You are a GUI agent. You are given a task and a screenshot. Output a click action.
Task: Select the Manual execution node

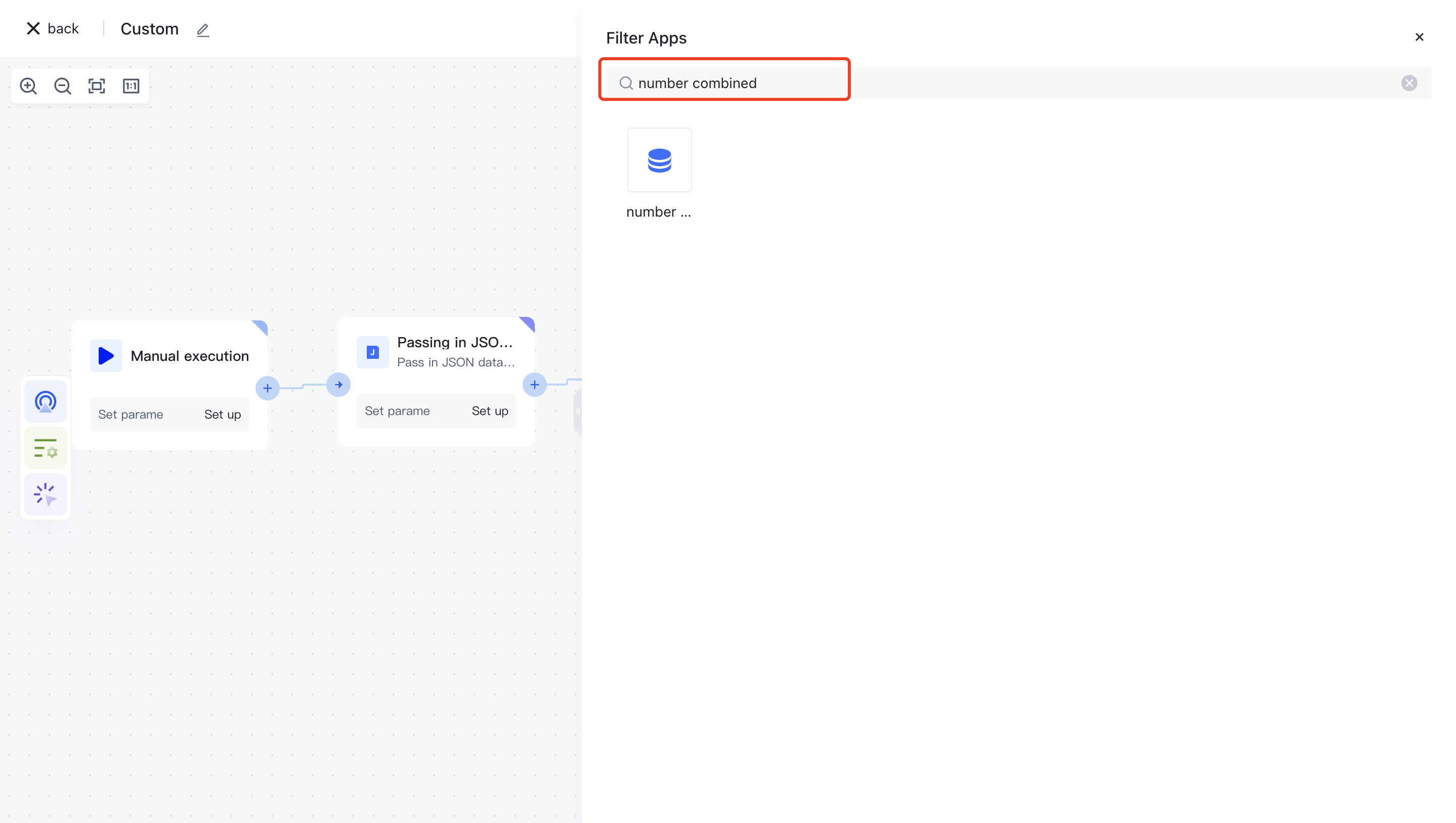click(x=189, y=356)
